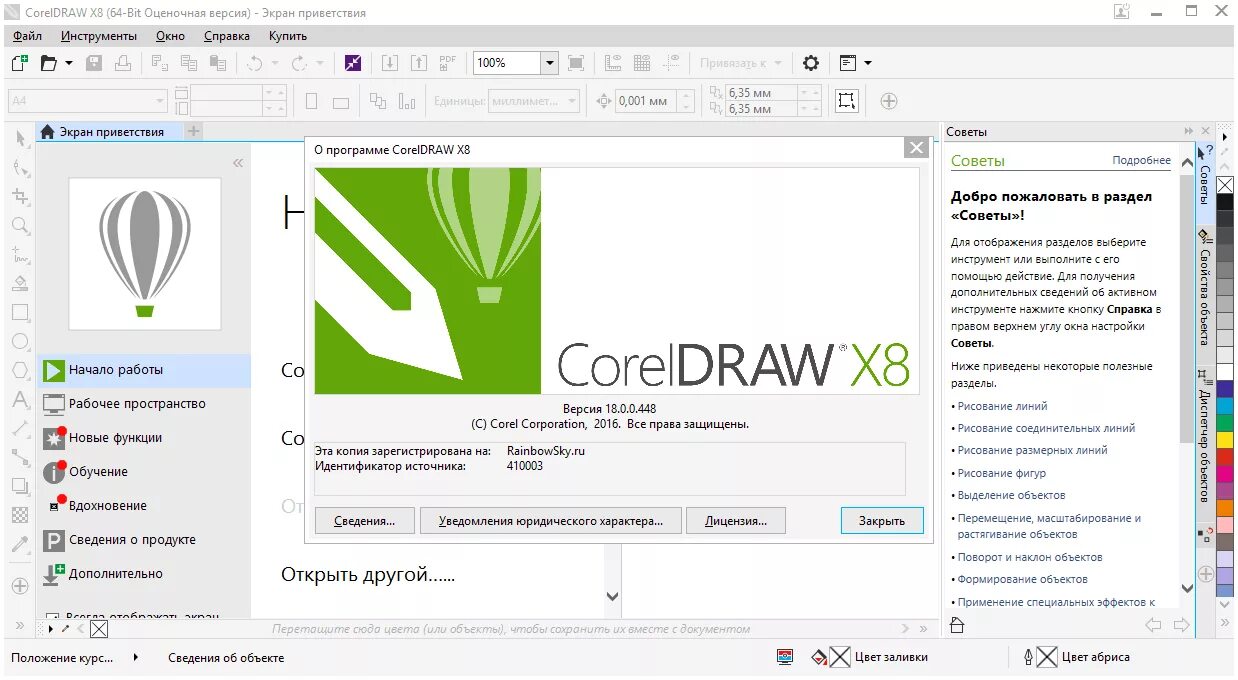
Task: Expand the cursor position (Положение курс...) arrow
Action: pos(135,657)
